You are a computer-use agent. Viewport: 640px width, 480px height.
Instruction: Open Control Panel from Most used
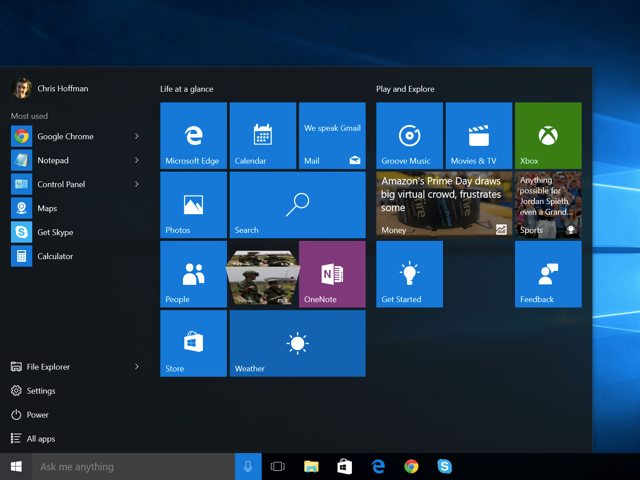point(77,184)
